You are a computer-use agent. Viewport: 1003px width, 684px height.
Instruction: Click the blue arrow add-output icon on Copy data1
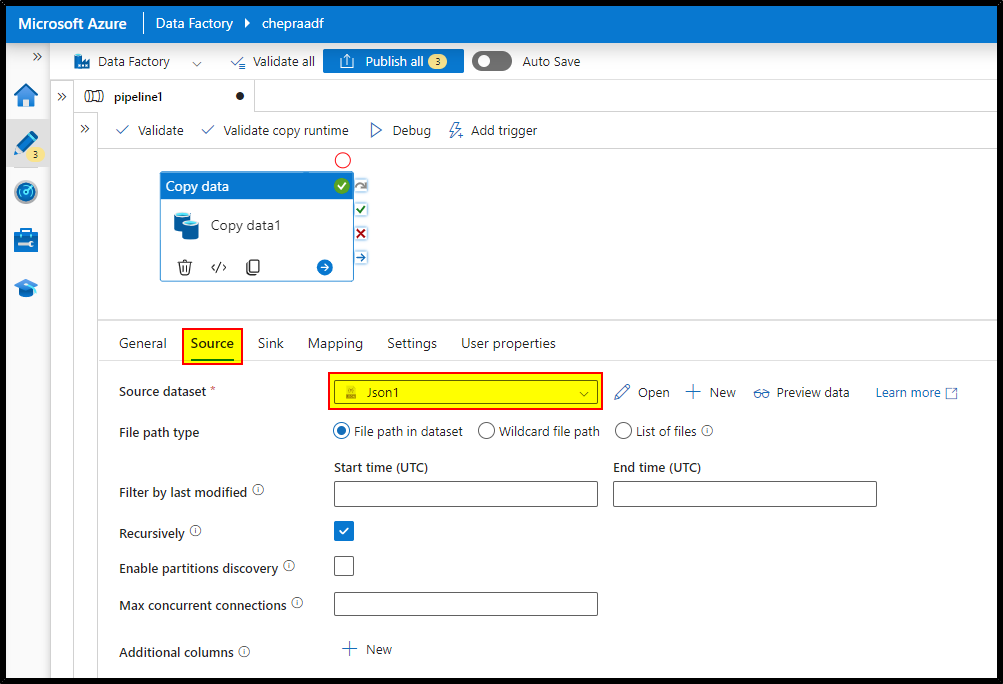[x=325, y=267]
